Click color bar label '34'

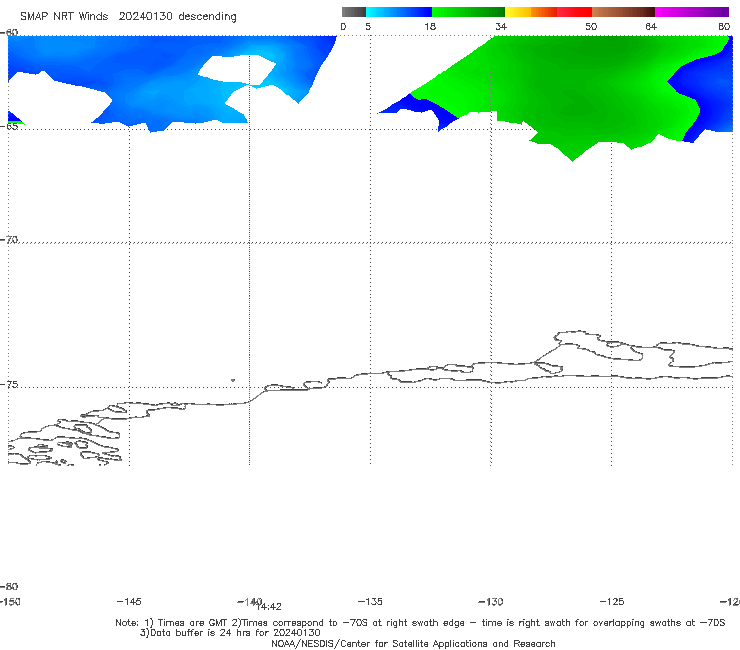[x=501, y=26]
